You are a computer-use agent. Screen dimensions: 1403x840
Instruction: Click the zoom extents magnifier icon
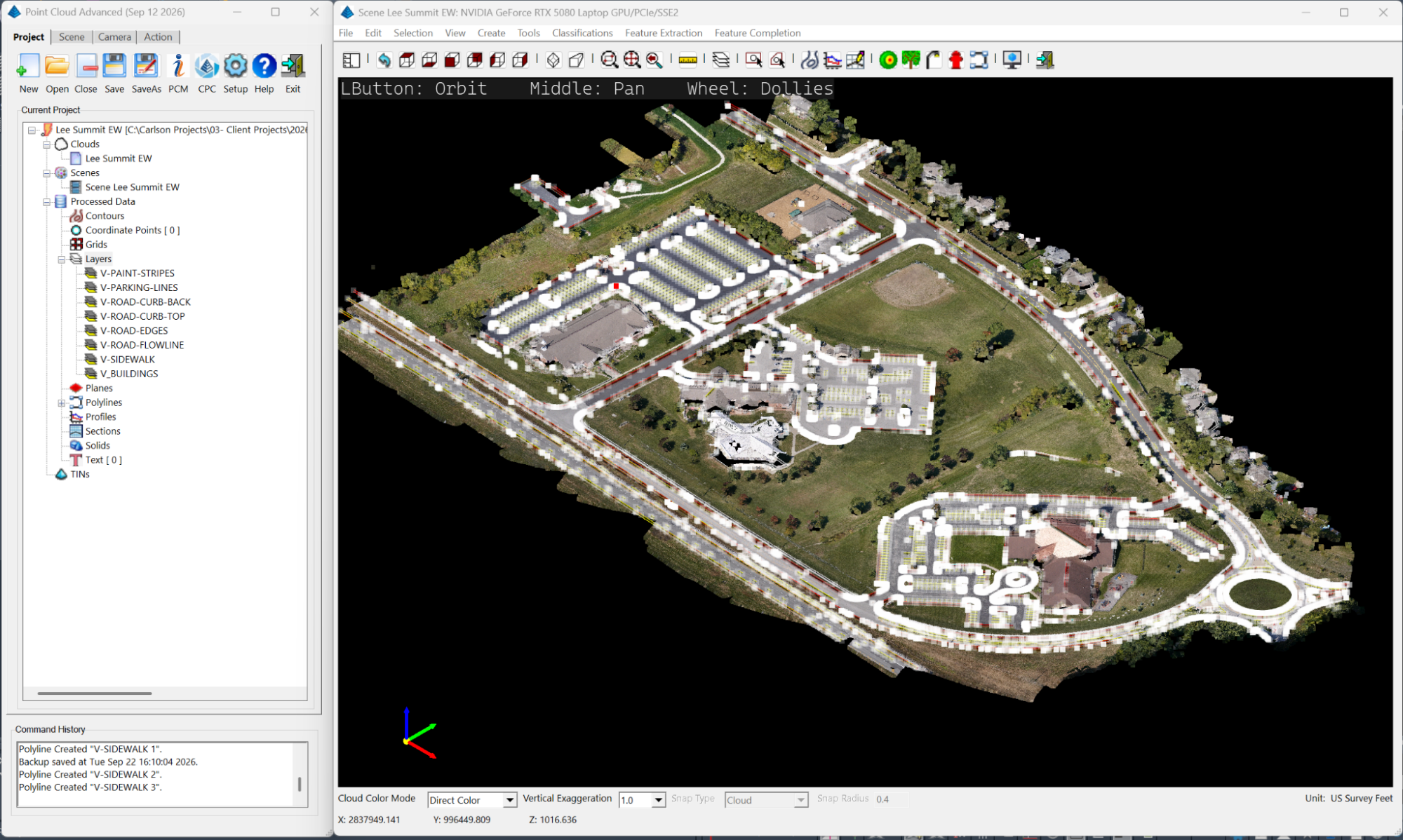(632, 60)
